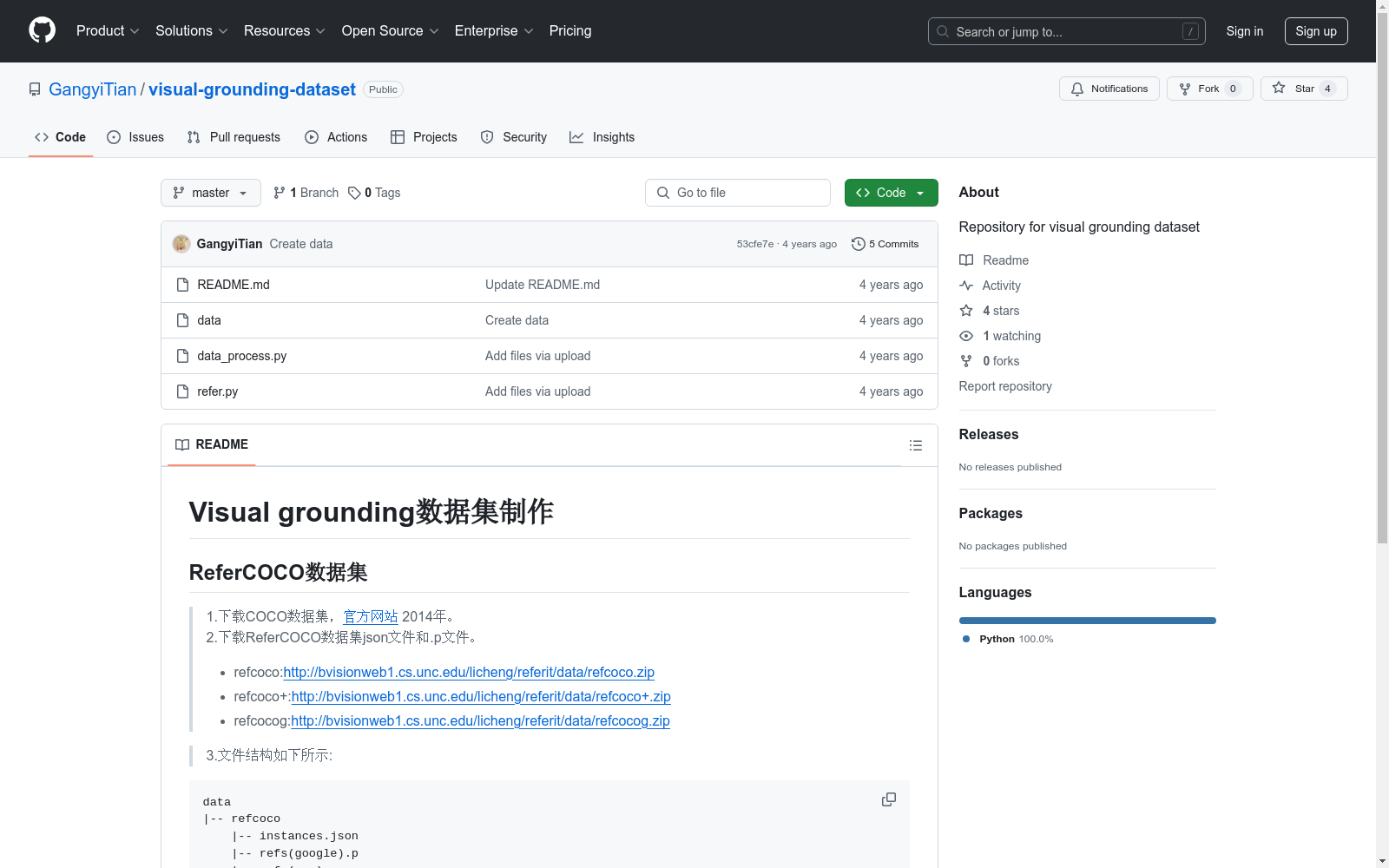The height and width of the screenshot is (868, 1389).
Task: Open the Actions tab
Action: pyautogui.click(x=336, y=137)
